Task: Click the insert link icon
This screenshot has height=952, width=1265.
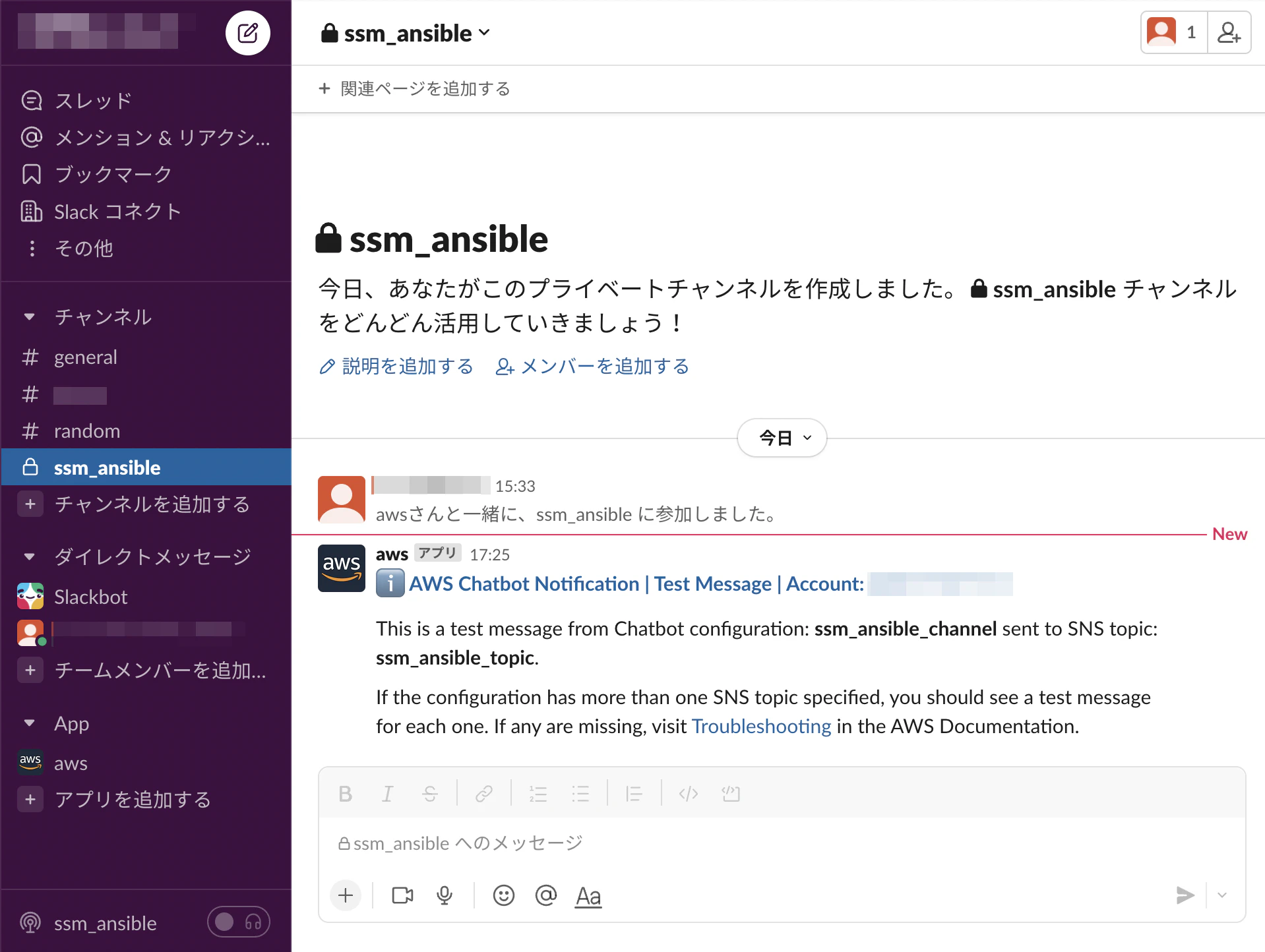Action: [484, 794]
